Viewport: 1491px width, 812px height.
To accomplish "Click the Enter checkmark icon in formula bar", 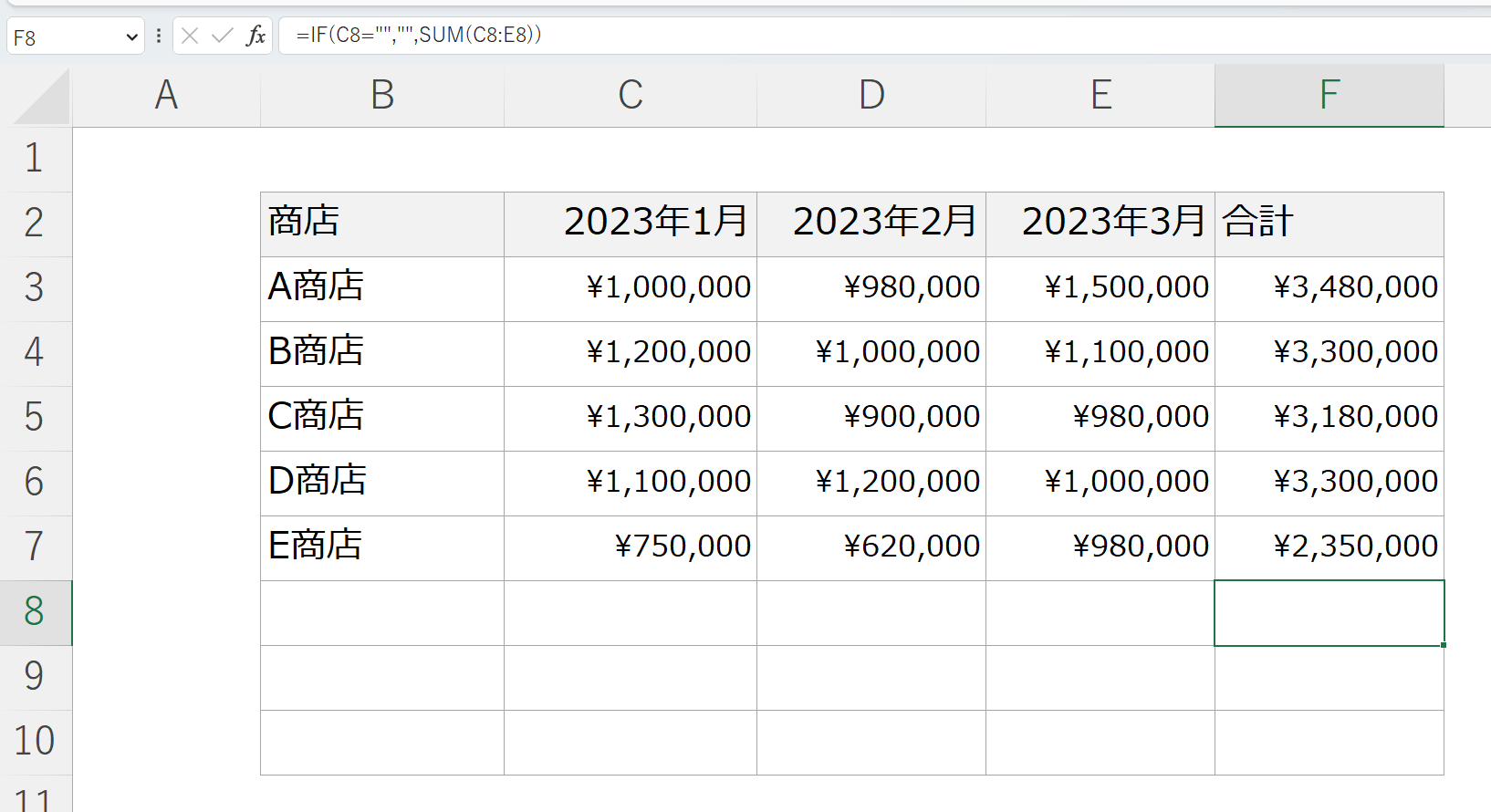I will (x=222, y=36).
